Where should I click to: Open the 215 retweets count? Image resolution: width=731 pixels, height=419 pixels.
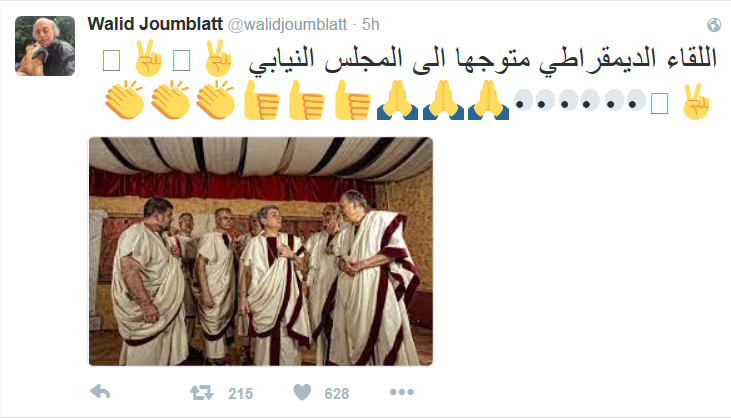click(x=241, y=394)
